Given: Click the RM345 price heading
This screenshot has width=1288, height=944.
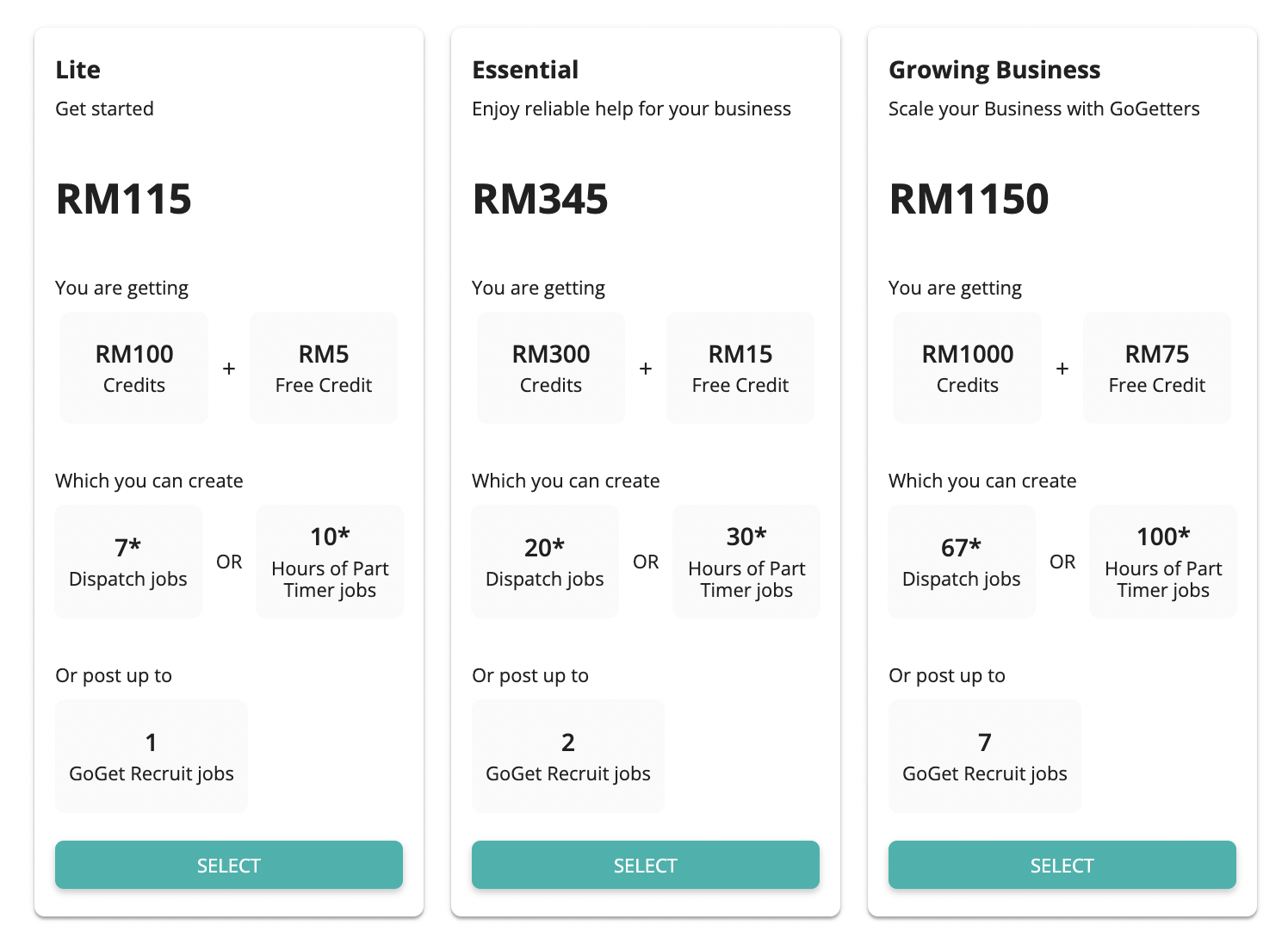Looking at the screenshot, I should pos(541,199).
